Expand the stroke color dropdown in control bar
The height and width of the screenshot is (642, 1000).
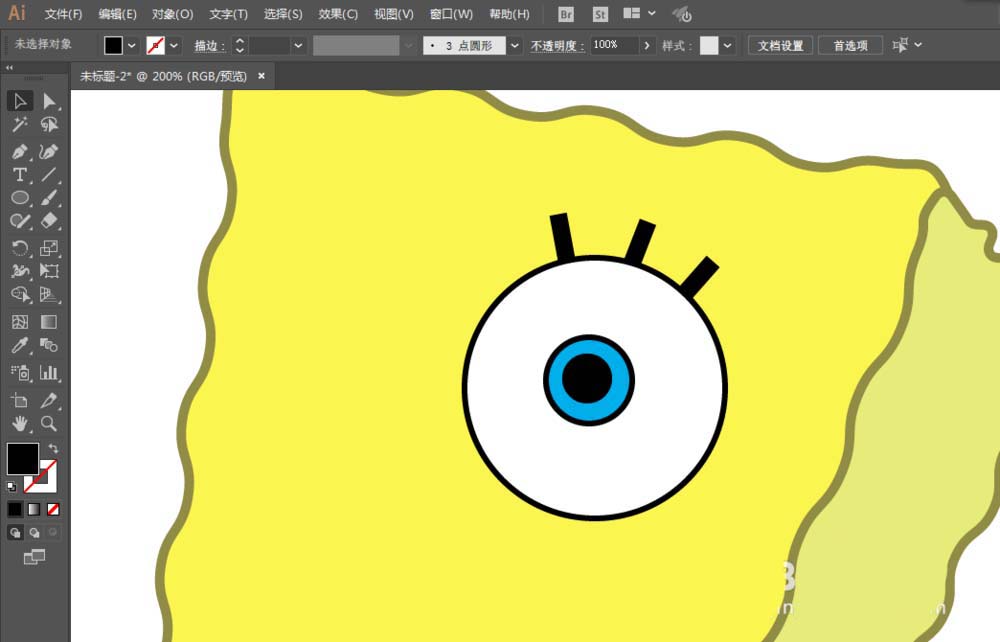point(173,45)
